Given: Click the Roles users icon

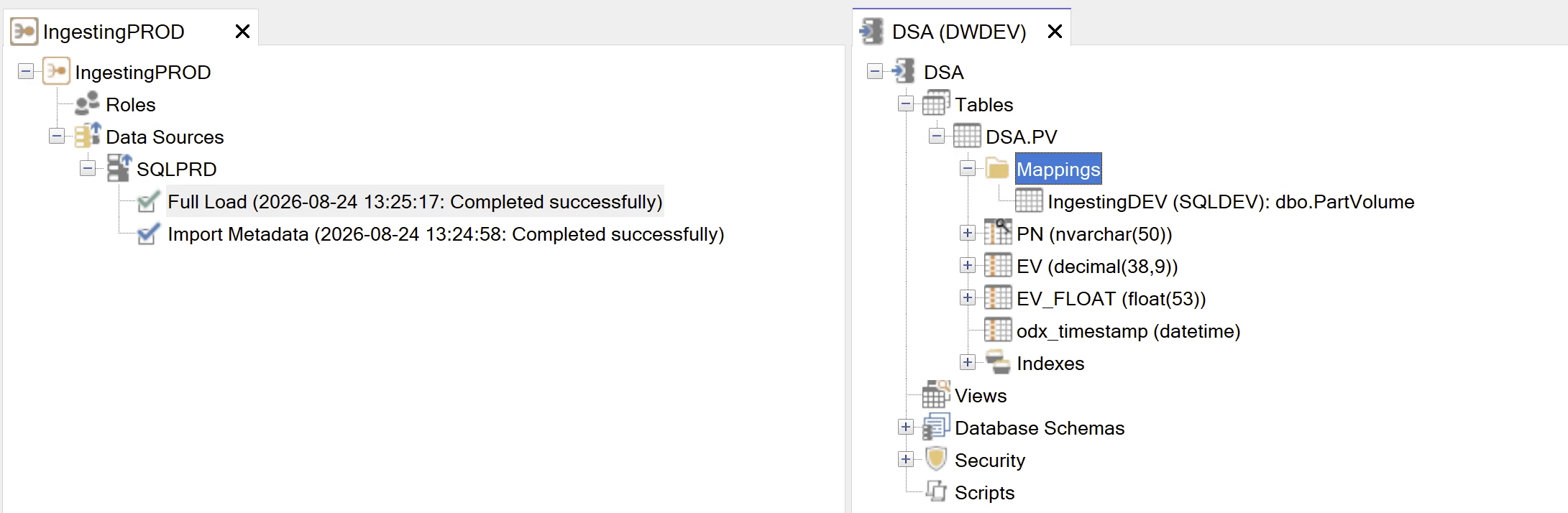Looking at the screenshot, I should [x=88, y=104].
